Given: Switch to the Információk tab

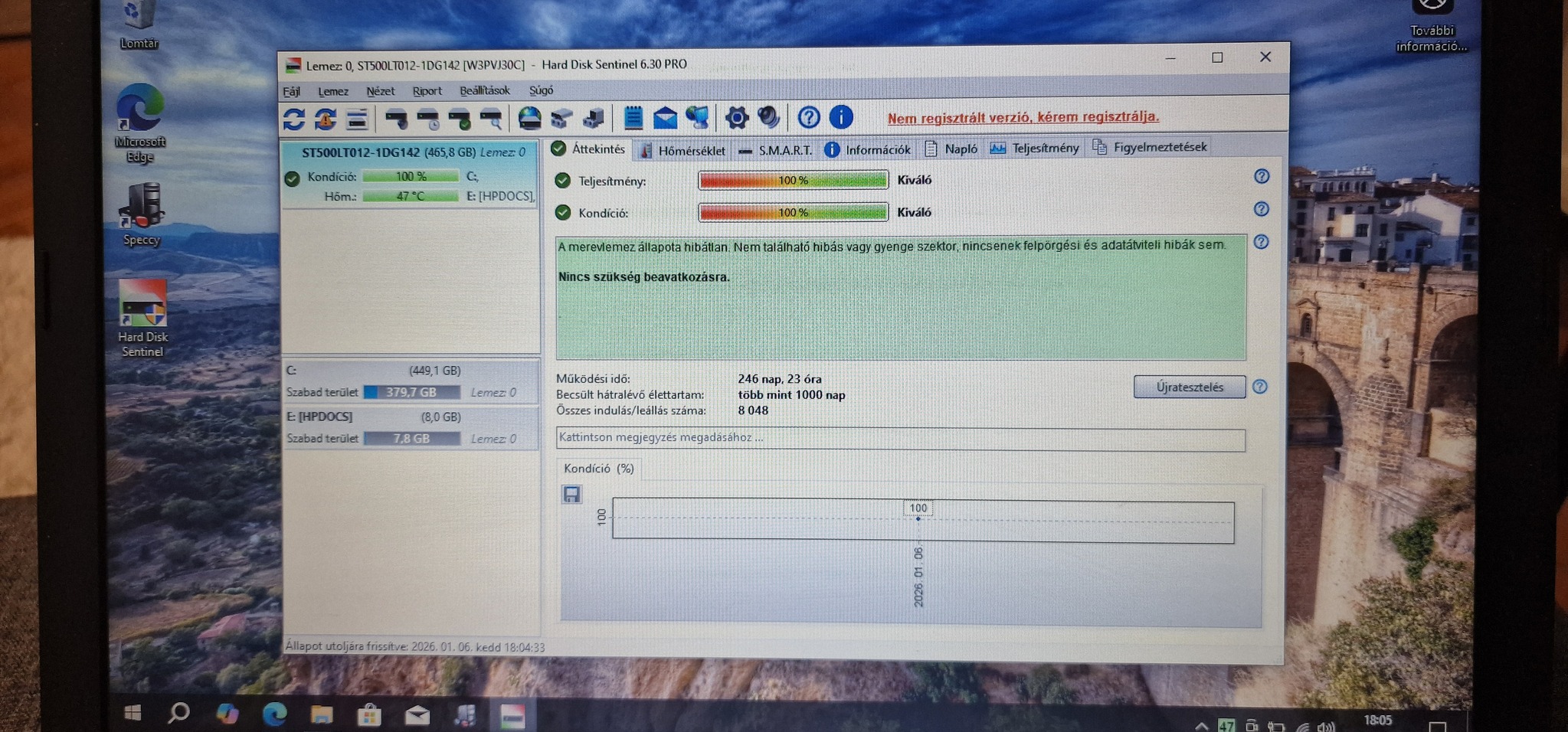Looking at the screenshot, I should point(868,149).
